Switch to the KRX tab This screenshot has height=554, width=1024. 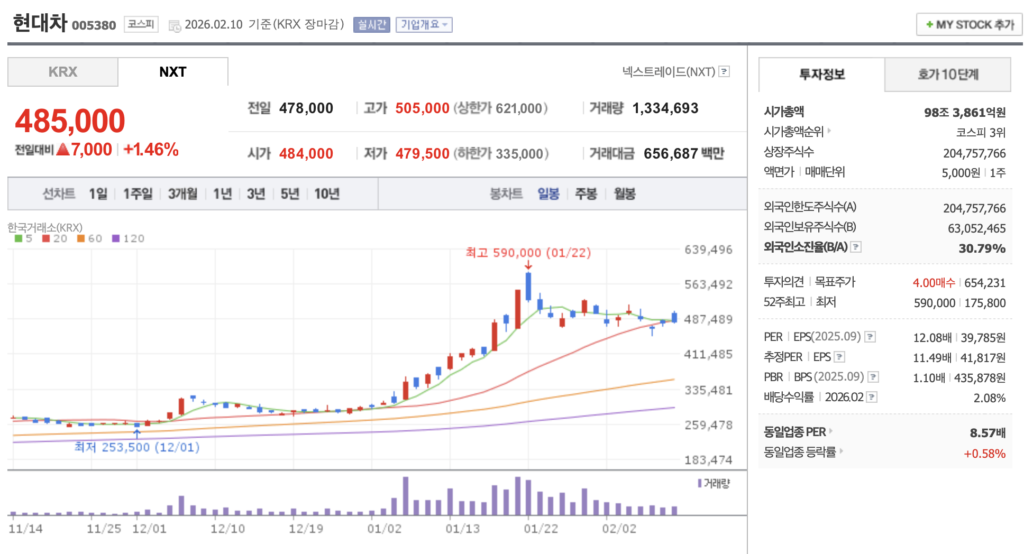point(63,72)
